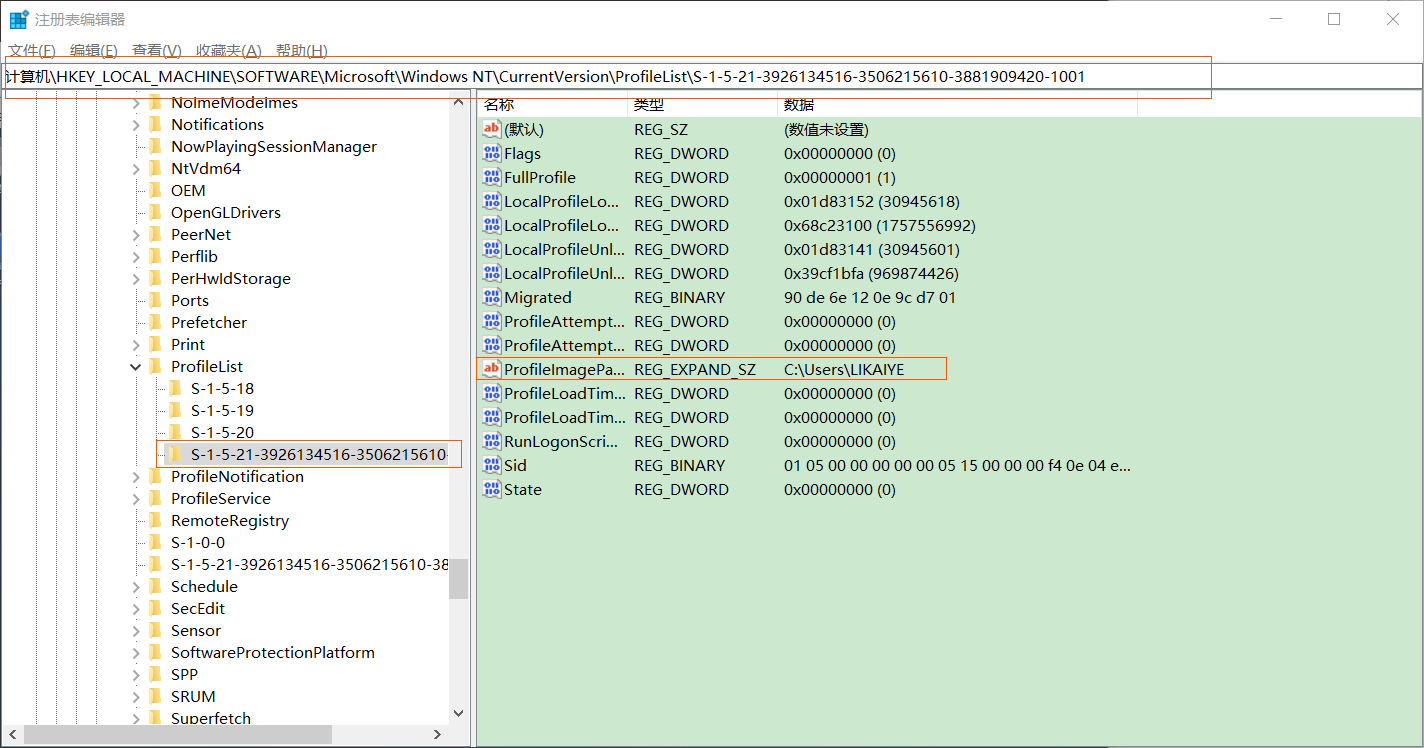Click the tree pane down scroll arrow

(x=459, y=713)
